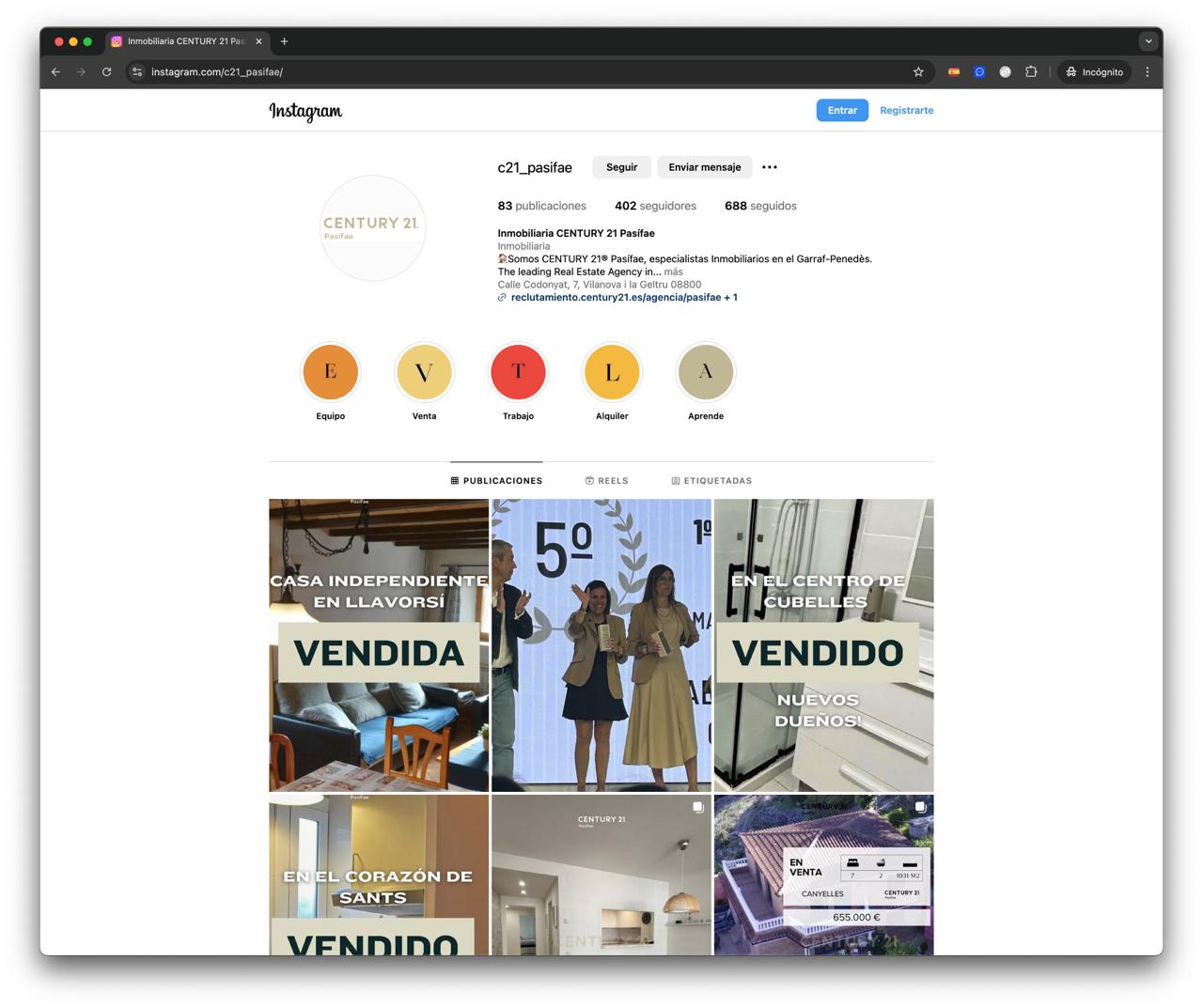Click the gray round extension icon
This screenshot has width=1203, height=1008.
[x=1005, y=72]
